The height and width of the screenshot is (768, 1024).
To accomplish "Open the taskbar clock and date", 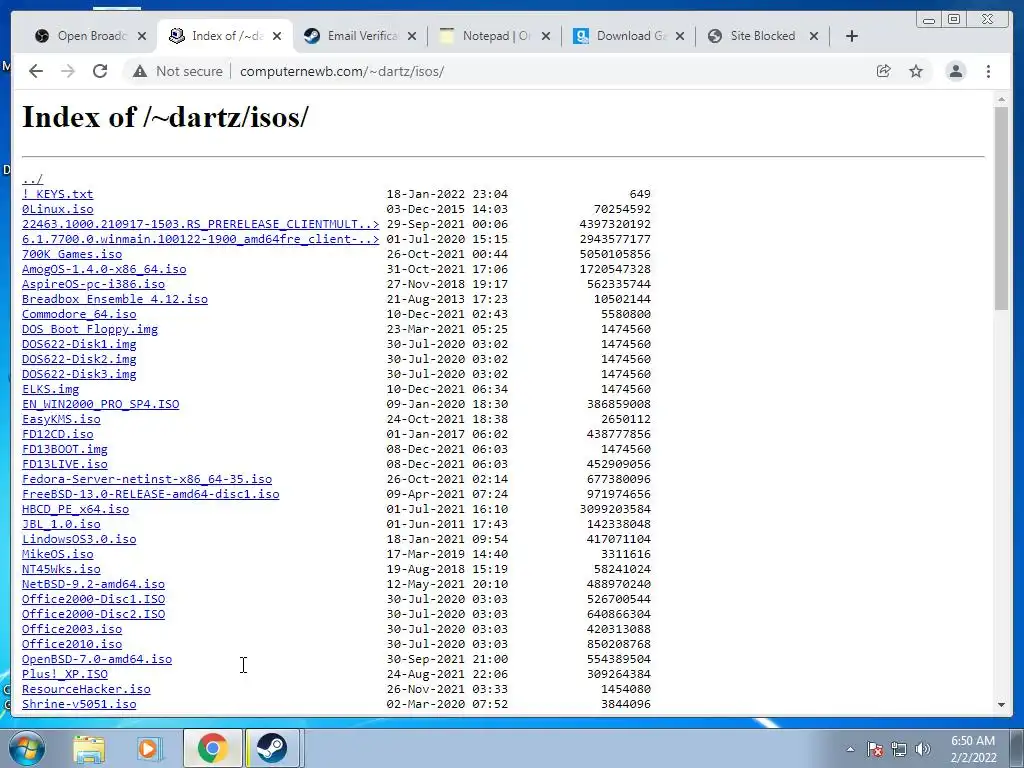I will pyautogui.click(x=973, y=749).
